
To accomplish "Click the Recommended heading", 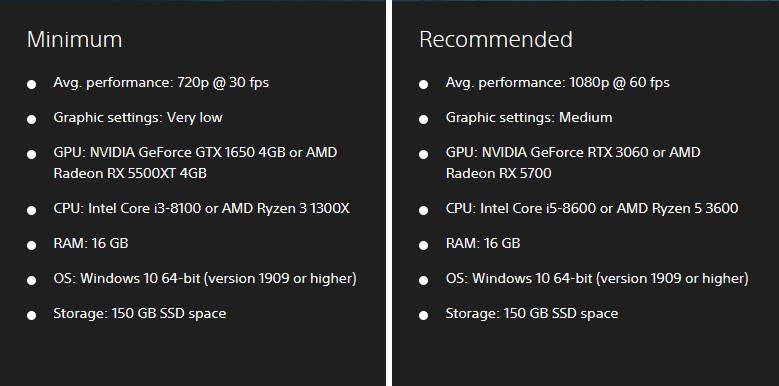I will (496, 40).
